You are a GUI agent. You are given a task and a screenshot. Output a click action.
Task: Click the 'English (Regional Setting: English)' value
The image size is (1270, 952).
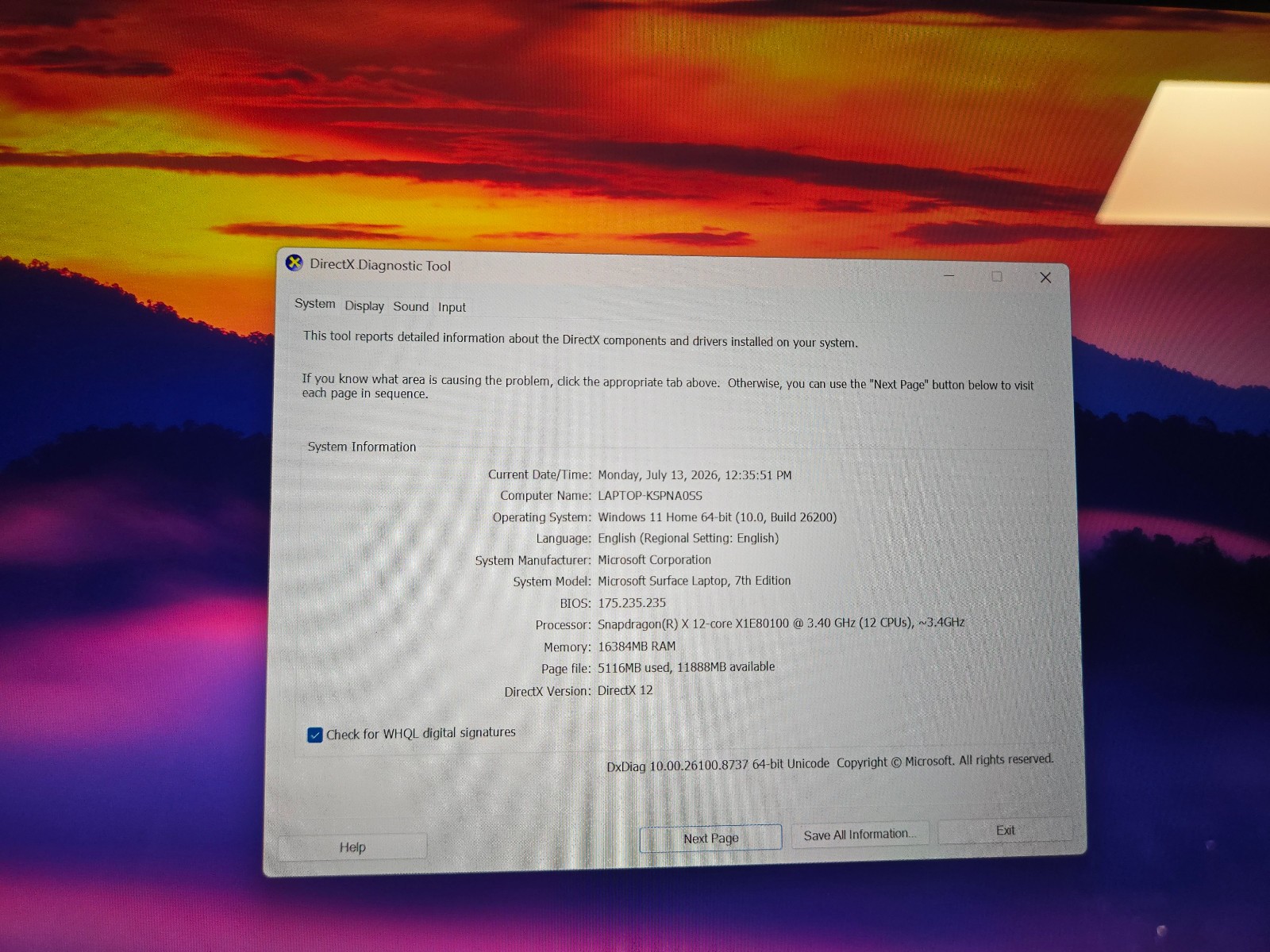coord(688,539)
